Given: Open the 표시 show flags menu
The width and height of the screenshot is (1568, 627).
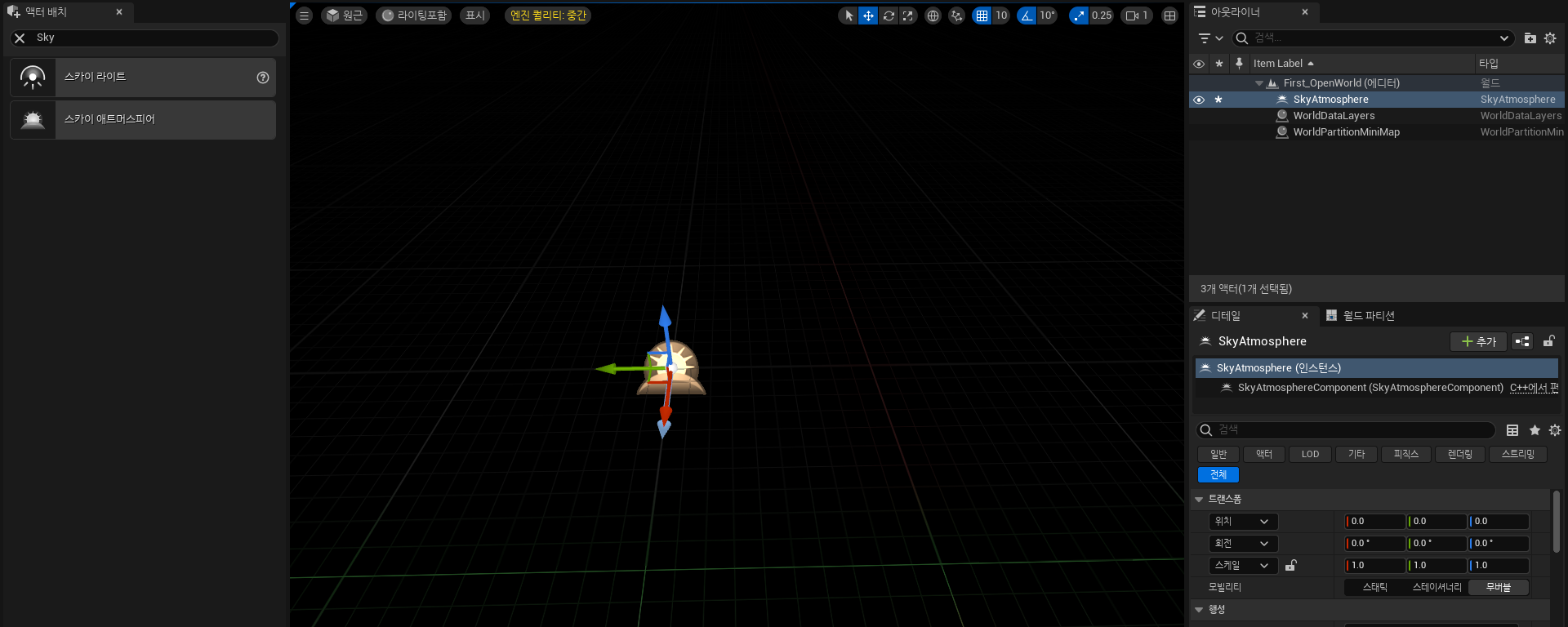Looking at the screenshot, I should click(x=475, y=16).
